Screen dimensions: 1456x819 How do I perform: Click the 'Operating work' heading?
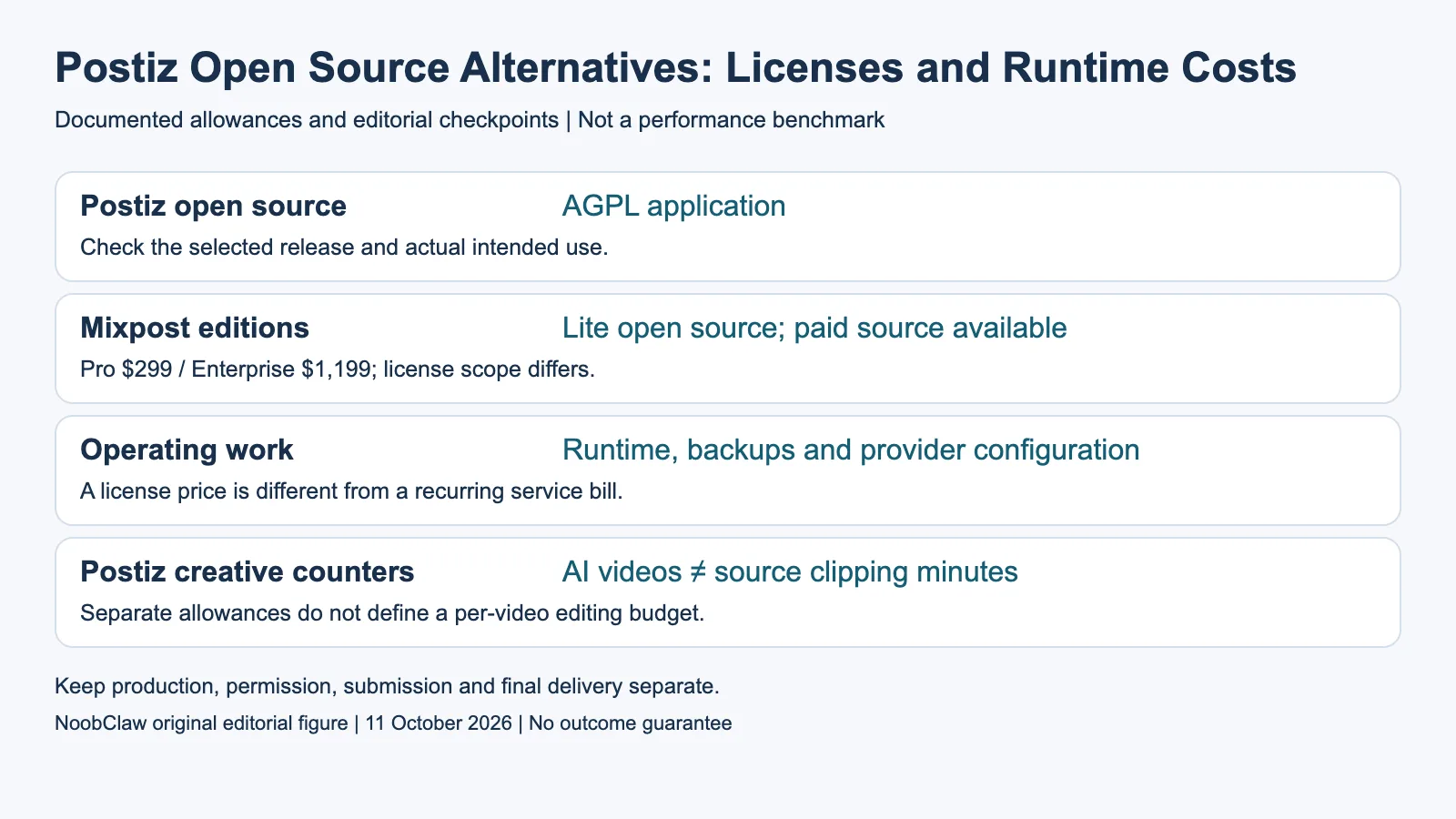click(x=187, y=450)
